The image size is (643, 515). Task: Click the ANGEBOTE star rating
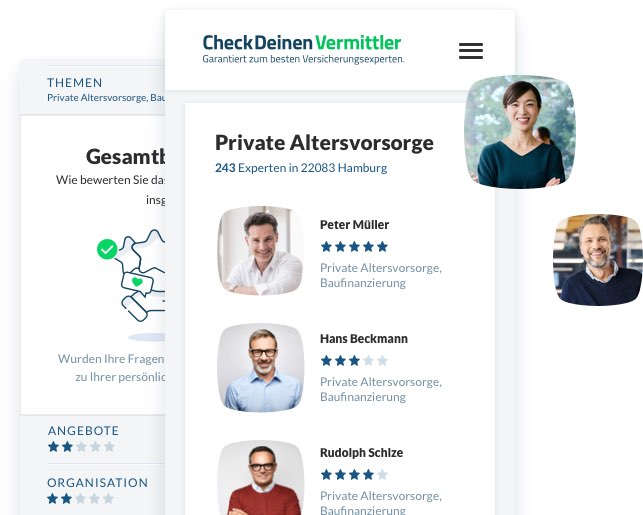(81, 447)
